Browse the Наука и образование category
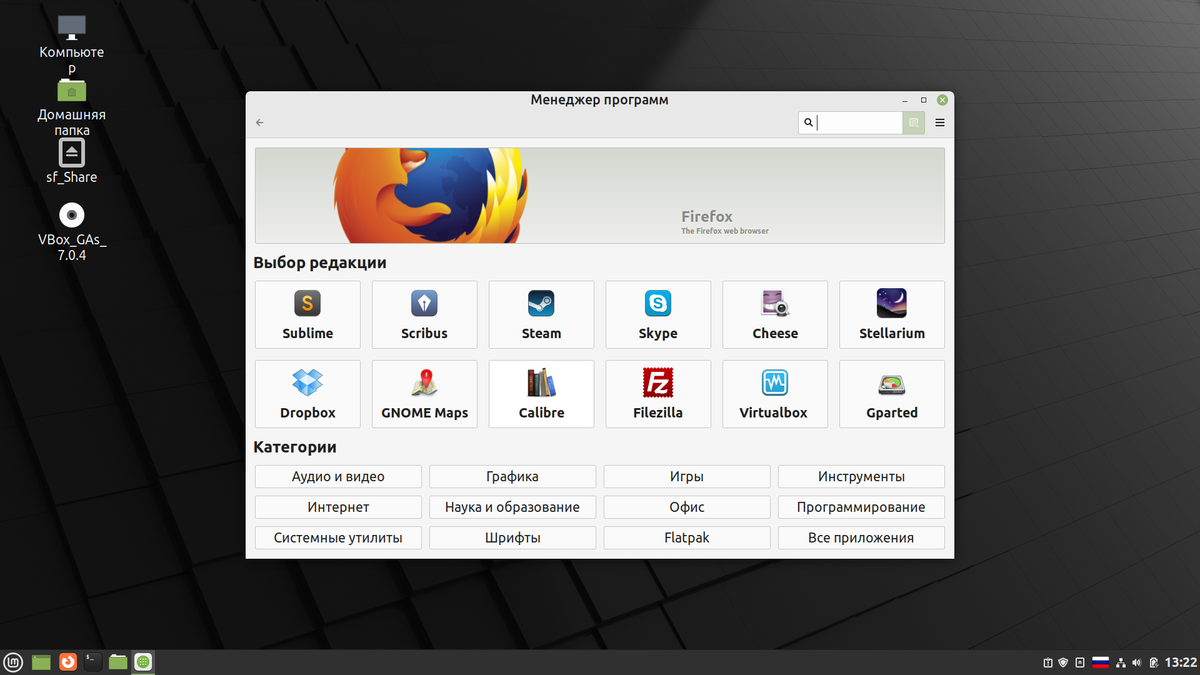Screen dimensions: 1200x675 click(x=513, y=507)
